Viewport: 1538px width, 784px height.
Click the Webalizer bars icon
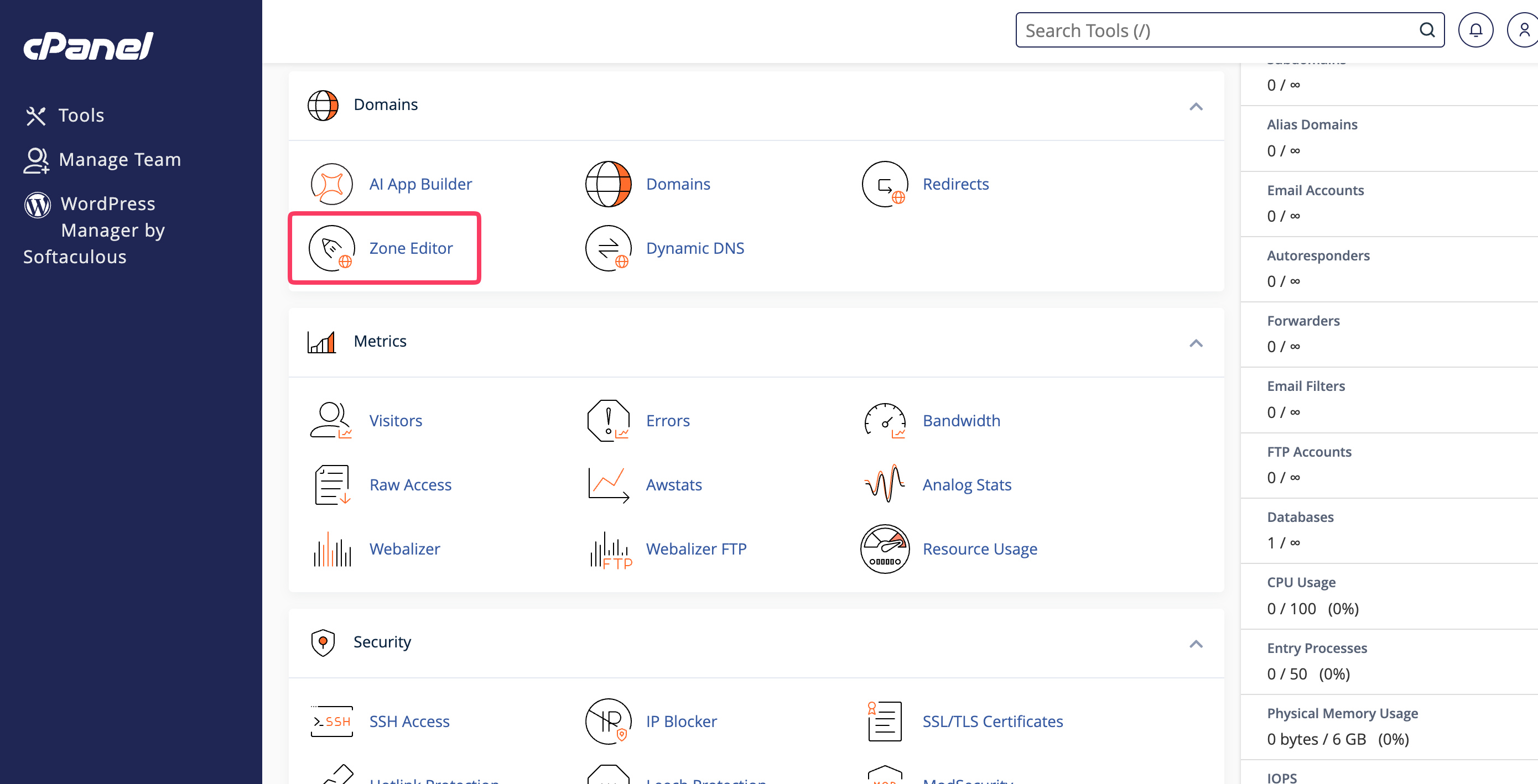click(x=332, y=549)
